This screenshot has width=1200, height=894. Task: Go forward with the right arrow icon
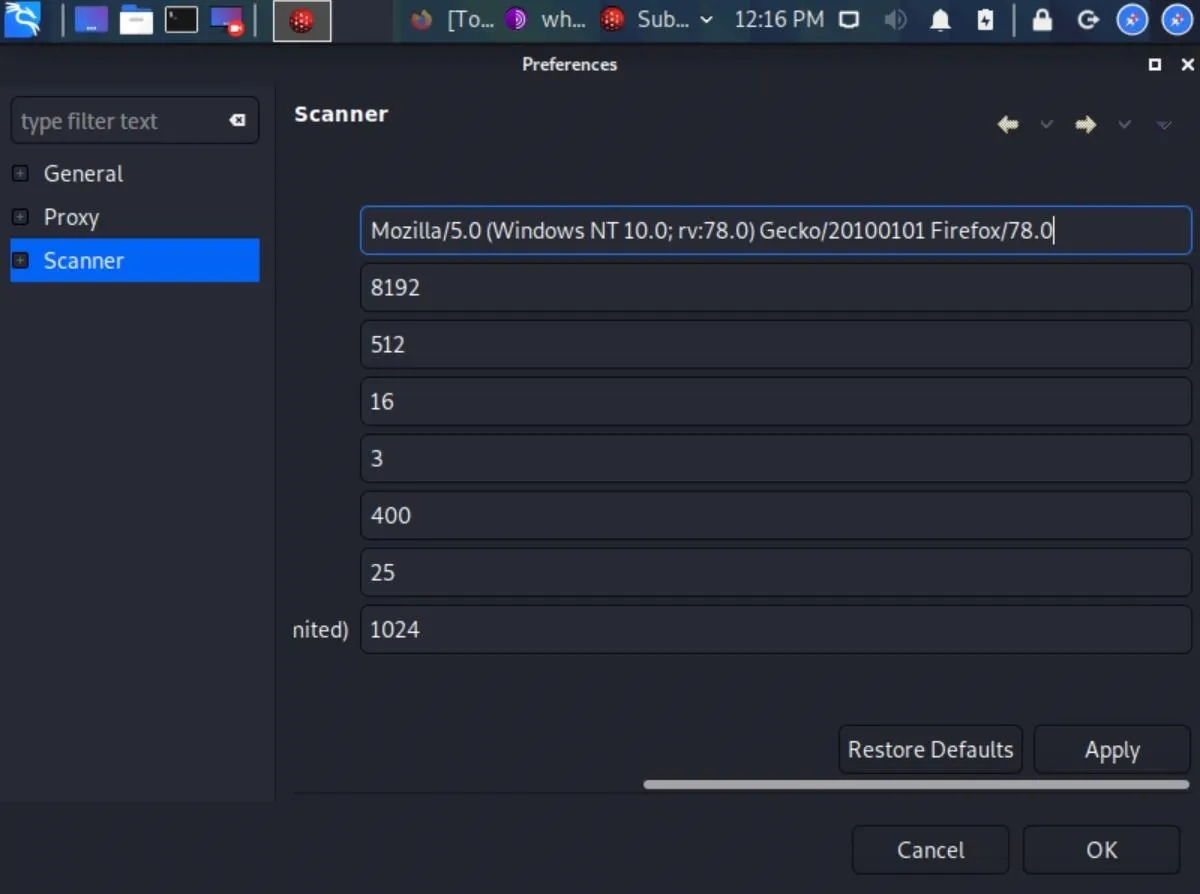click(1086, 124)
